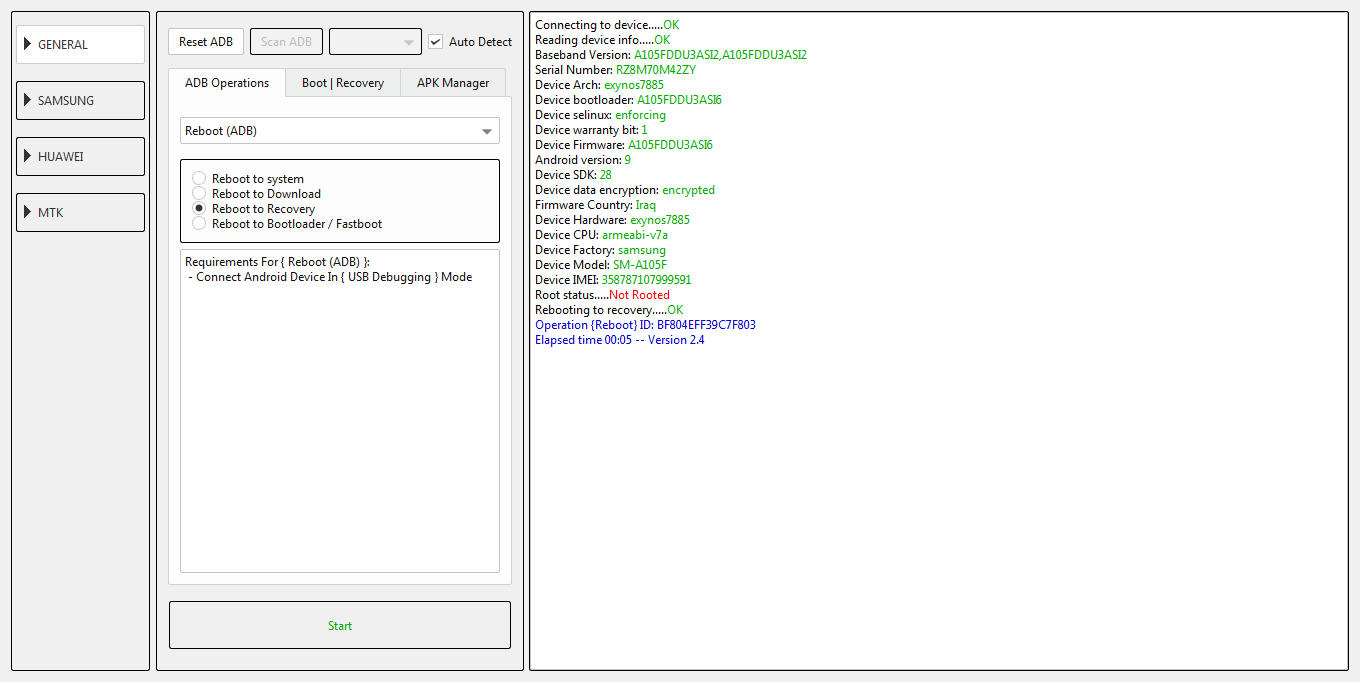The image size is (1360, 682).
Task: Click the Elapsed time Version 2.4 line
Action: (x=620, y=340)
